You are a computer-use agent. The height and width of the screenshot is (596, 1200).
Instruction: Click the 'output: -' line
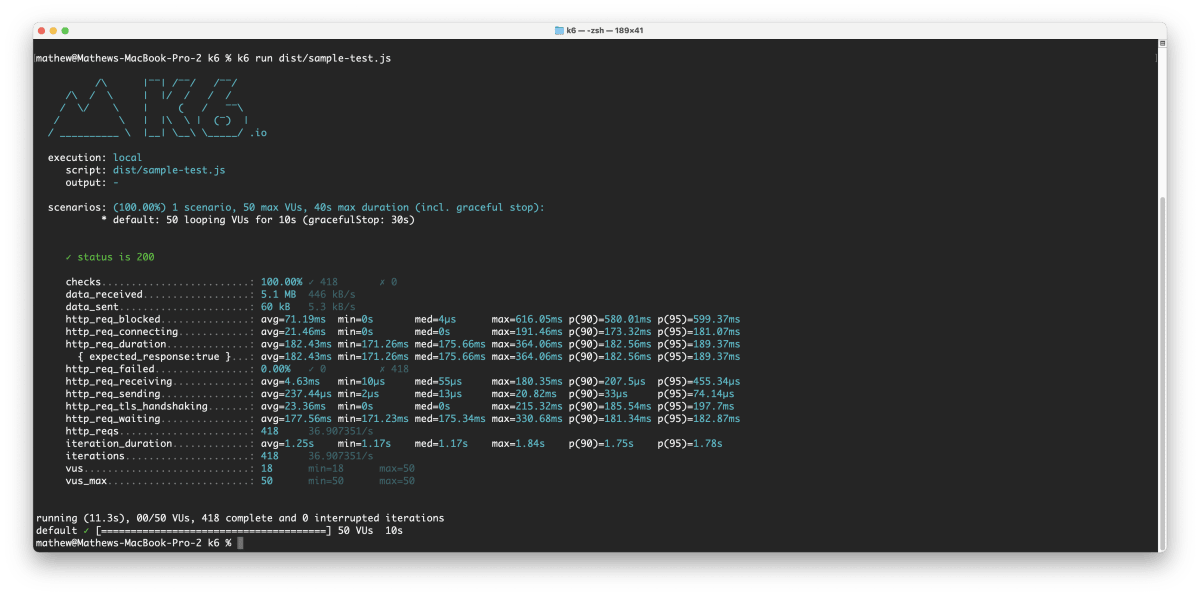click(92, 183)
